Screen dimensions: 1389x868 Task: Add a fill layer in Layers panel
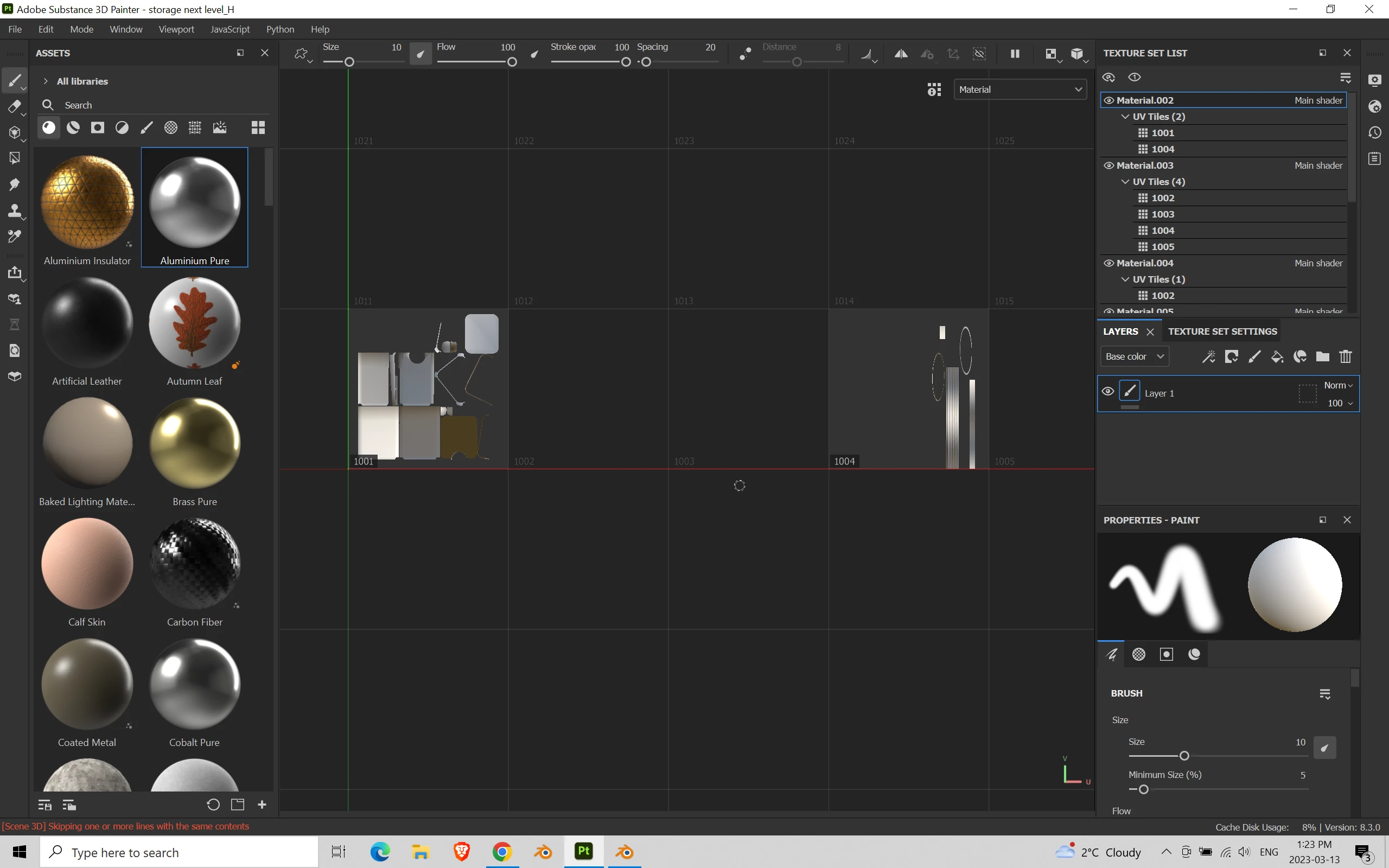pyautogui.click(x=1277, y=356)
